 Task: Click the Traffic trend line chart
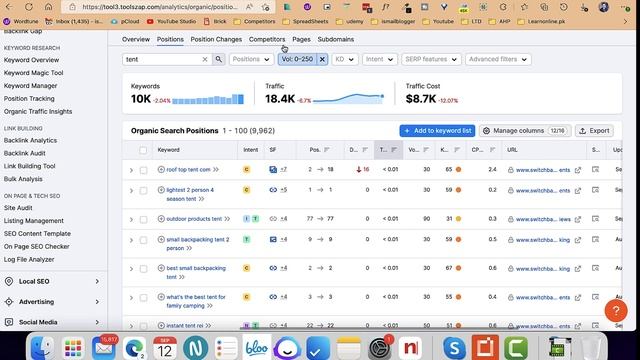(349, 98)
